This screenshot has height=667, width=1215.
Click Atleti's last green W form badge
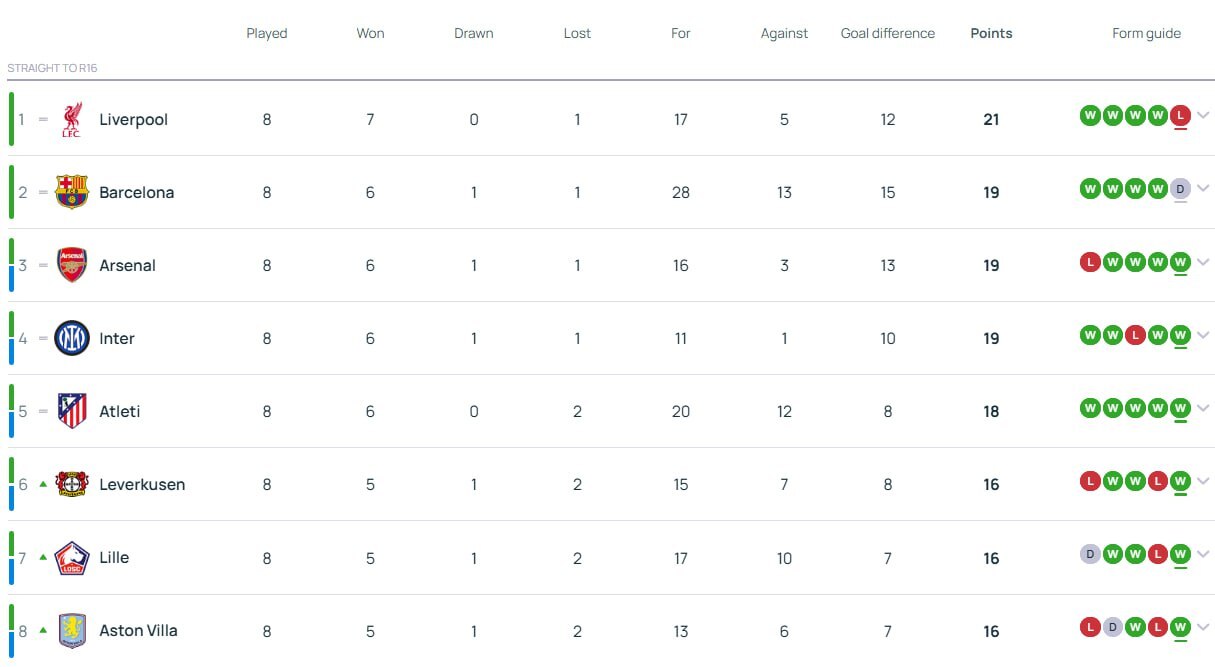coord(1180,407)
